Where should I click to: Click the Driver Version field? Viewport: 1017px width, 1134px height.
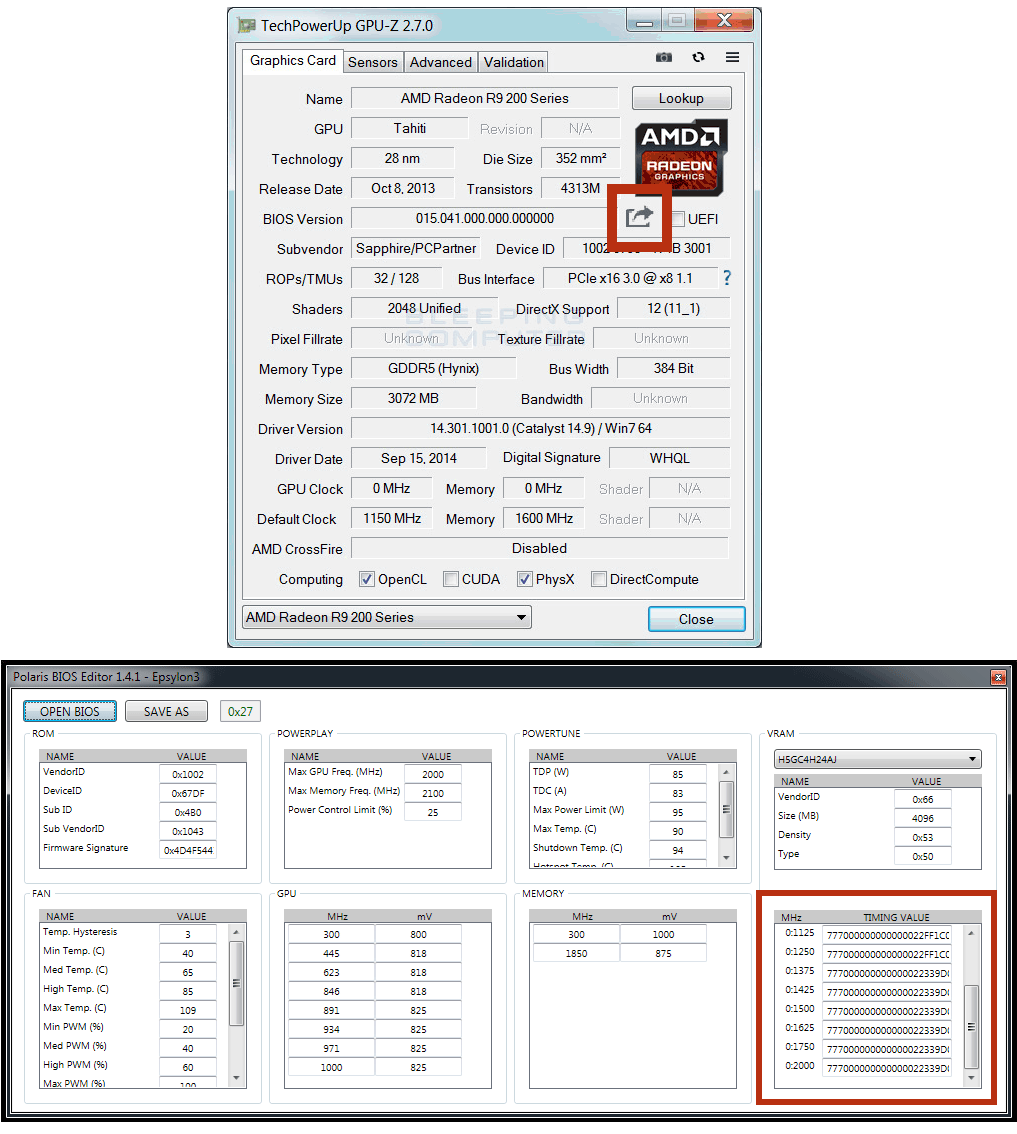pos(540,428)
